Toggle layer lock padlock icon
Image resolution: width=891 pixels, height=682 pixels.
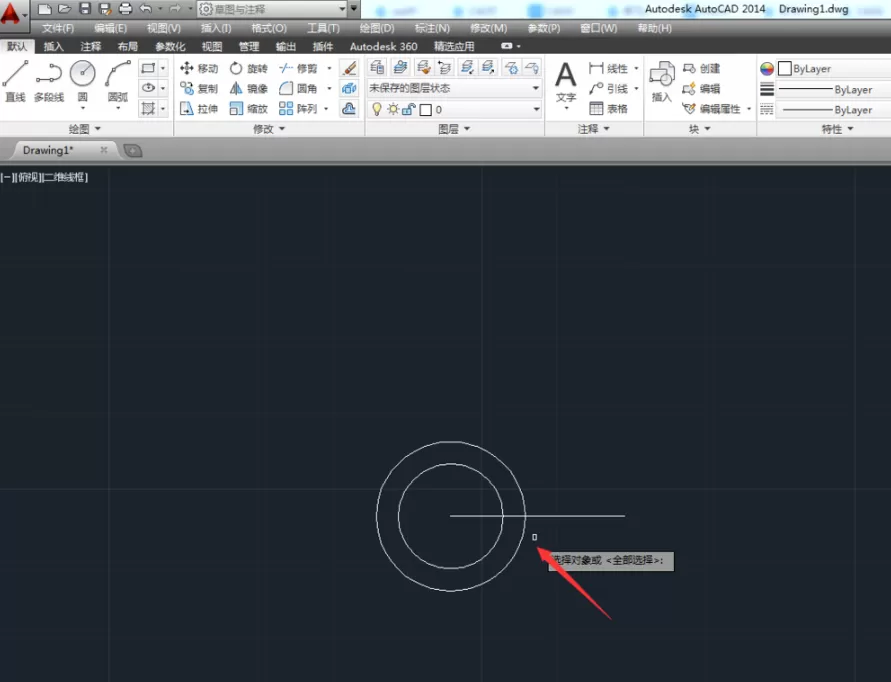click(409, 109)
